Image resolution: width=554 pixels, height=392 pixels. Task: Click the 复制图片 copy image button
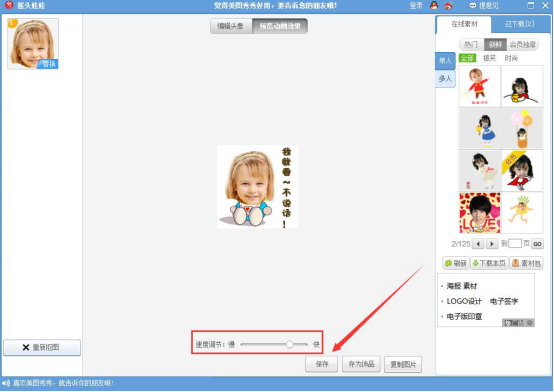pos(403,364)
